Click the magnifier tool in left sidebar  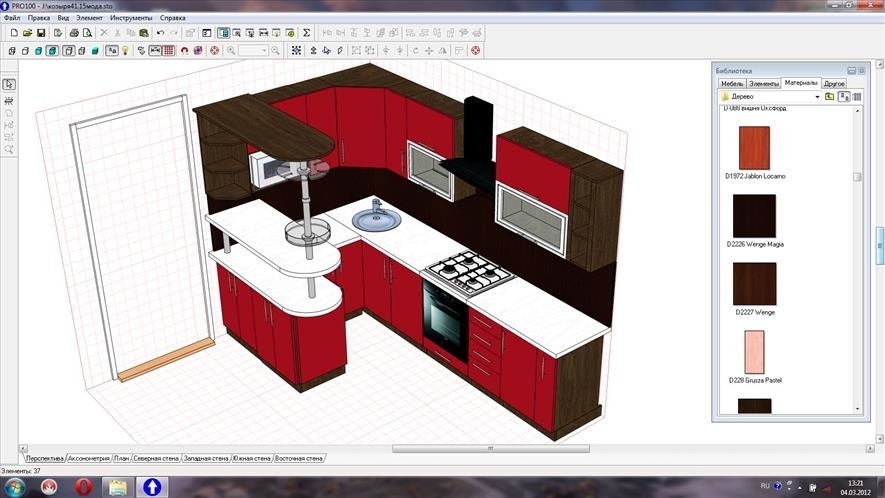point(9,150)
